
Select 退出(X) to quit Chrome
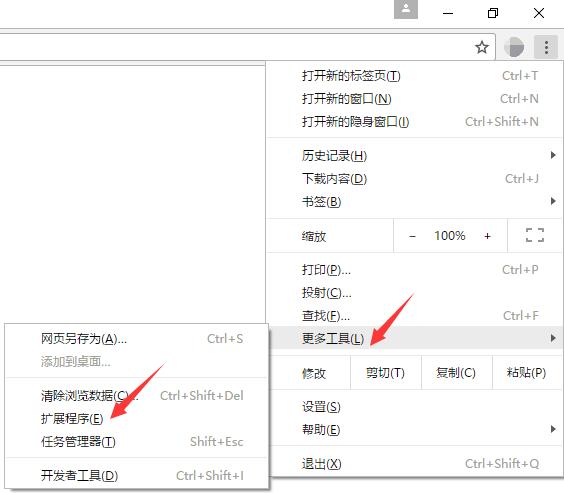415,464
